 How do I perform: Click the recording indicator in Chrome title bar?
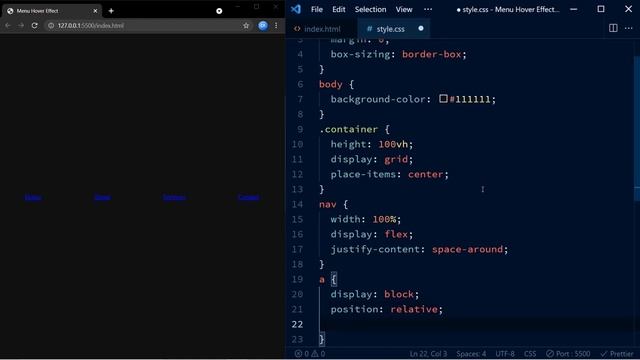click(219, 11)
